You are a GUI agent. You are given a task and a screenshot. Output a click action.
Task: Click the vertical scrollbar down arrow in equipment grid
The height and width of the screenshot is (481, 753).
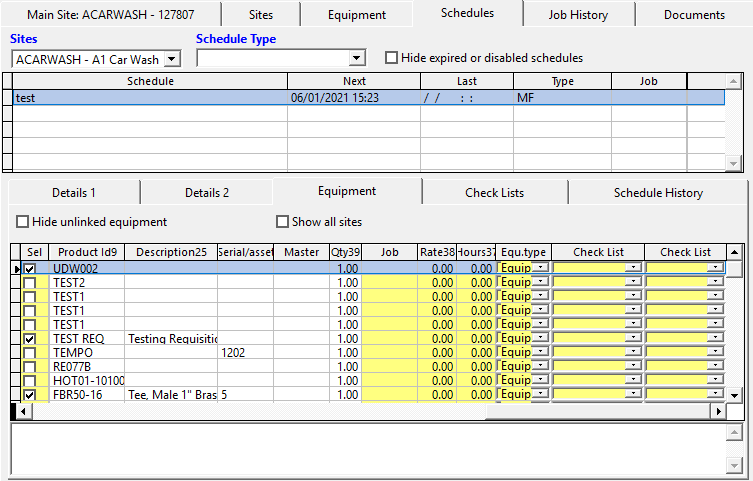pos(735,396)
